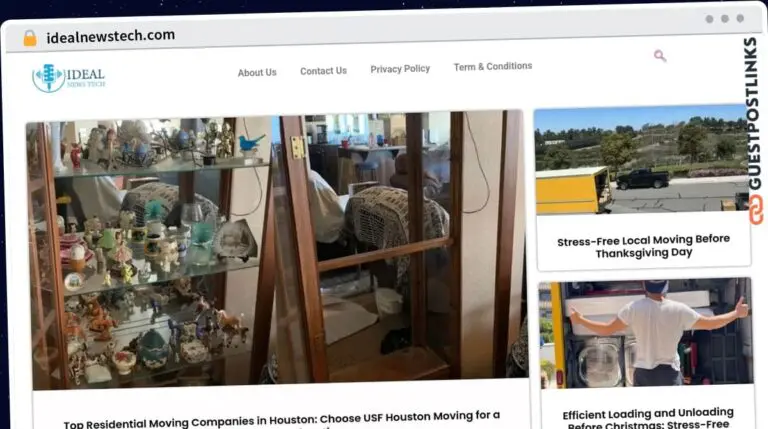Open the About Us page
Viewport: 768px width, 429px height.
click(257, 72)
